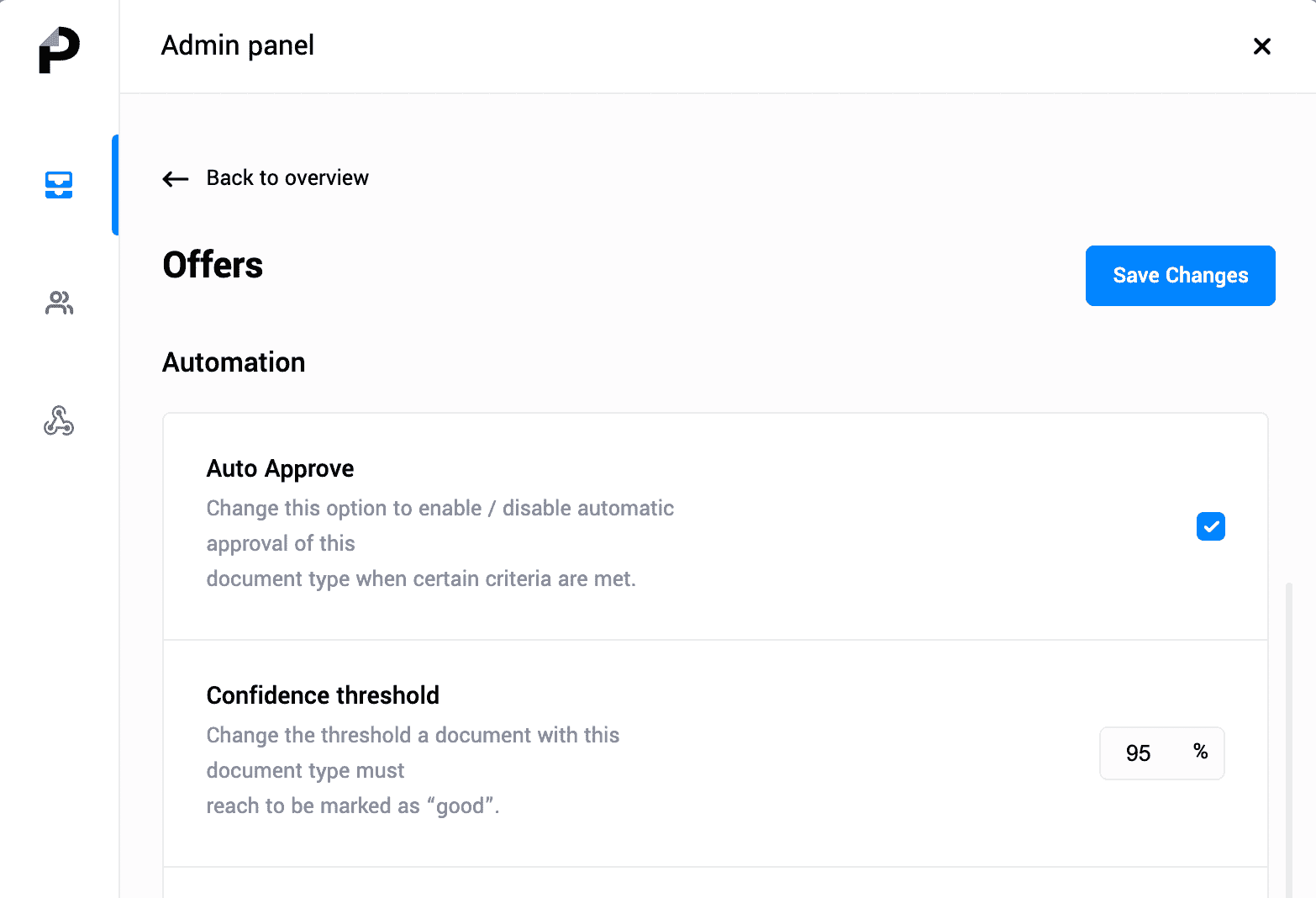The height and width of the screenshot is (898, 1316).
Task: Click the Admin panel title
Action: 238,45
